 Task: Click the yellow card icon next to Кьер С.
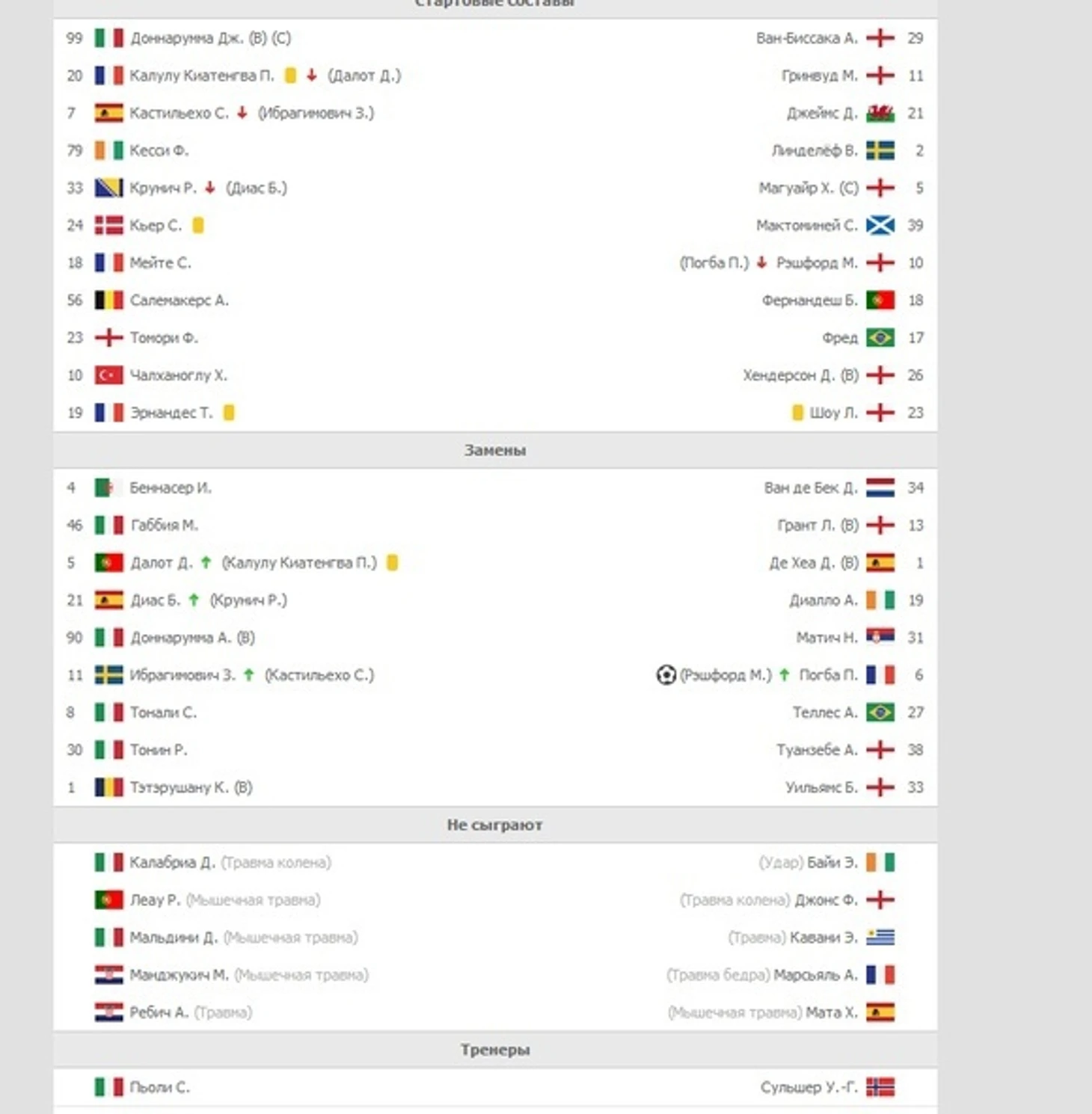(198, 226)
